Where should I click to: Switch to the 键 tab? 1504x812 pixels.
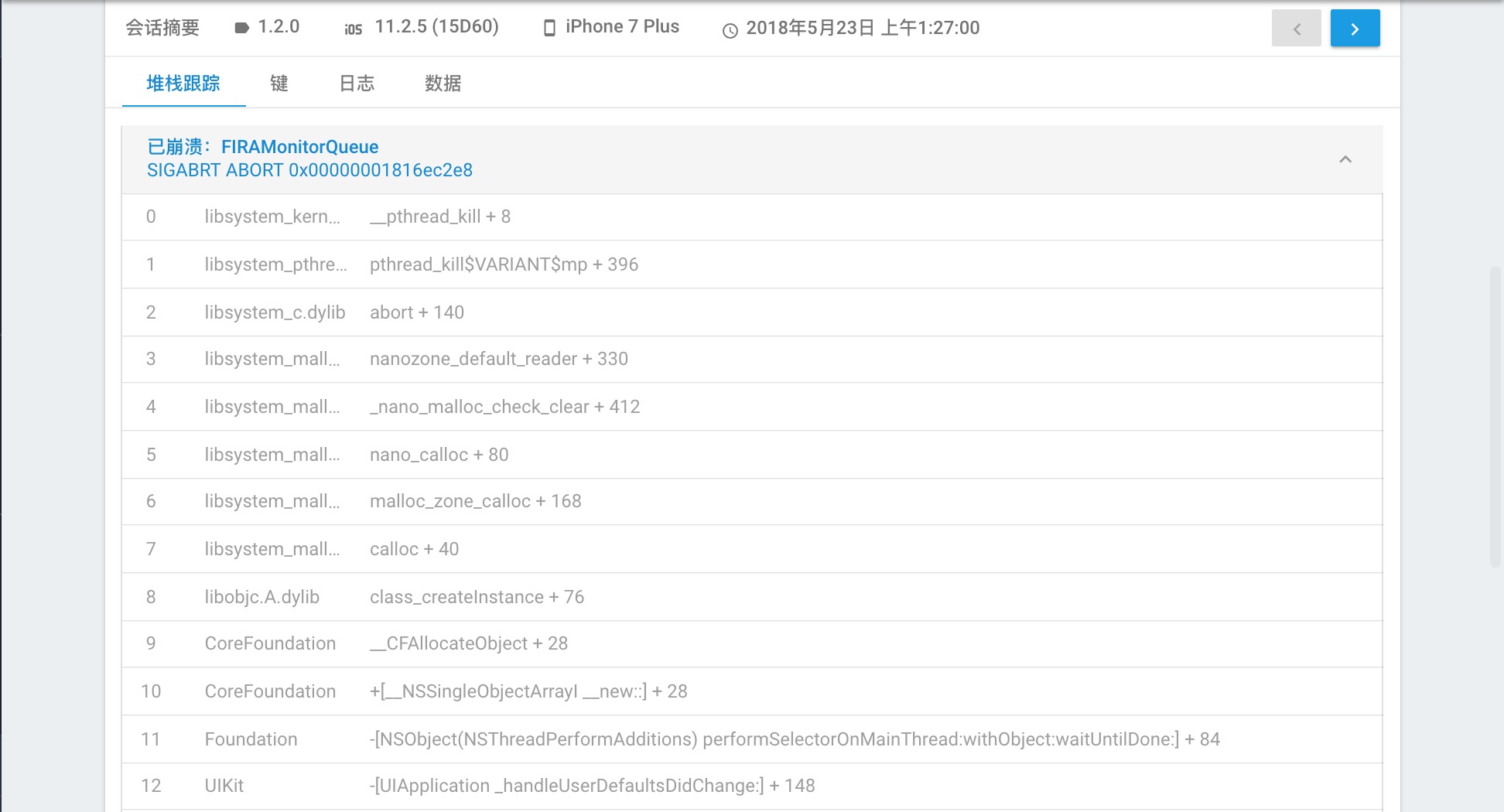point(279,84)
